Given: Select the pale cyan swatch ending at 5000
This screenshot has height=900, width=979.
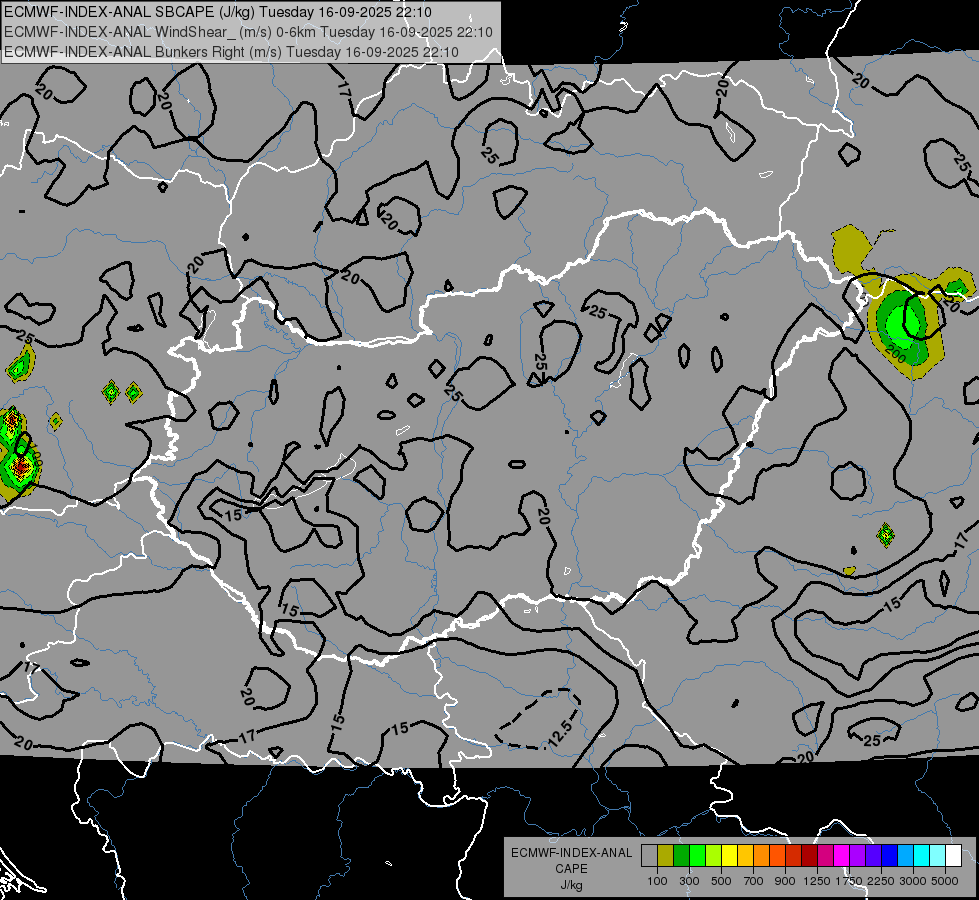Looking at the screenshot, I should click(x=938, y=855).
